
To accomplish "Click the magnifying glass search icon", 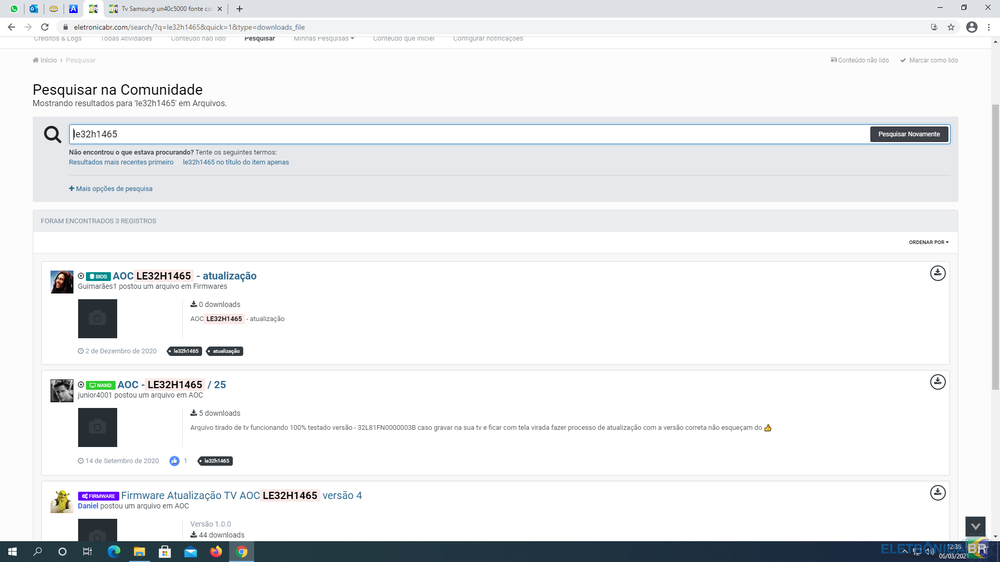I will (52, 134).
